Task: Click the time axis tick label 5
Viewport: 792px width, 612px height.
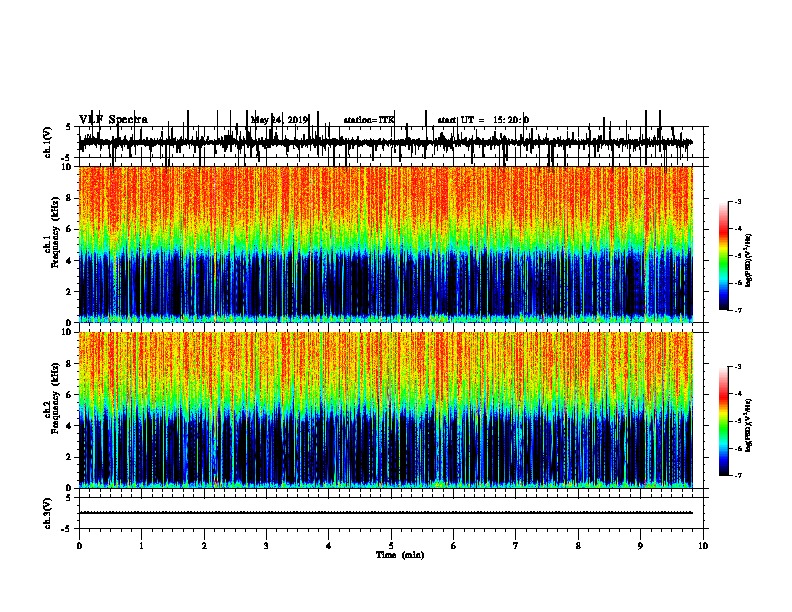Action: (391, 546)
